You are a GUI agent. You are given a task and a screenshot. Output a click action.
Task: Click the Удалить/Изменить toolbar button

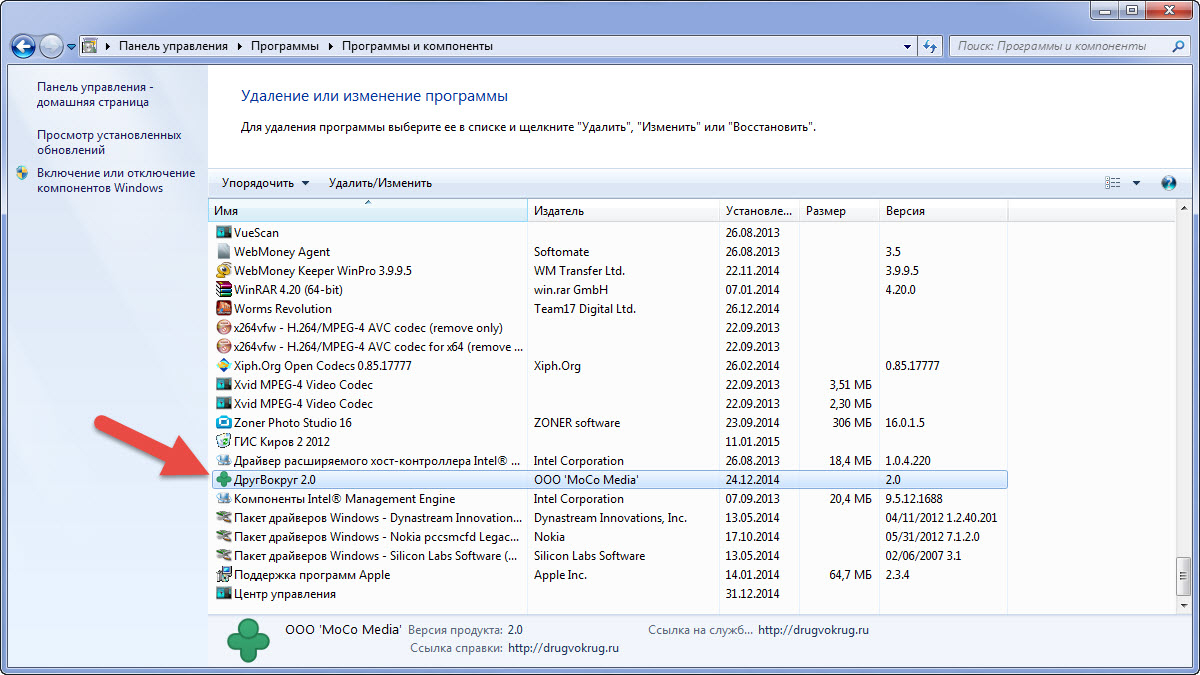(x=380, y=183)
